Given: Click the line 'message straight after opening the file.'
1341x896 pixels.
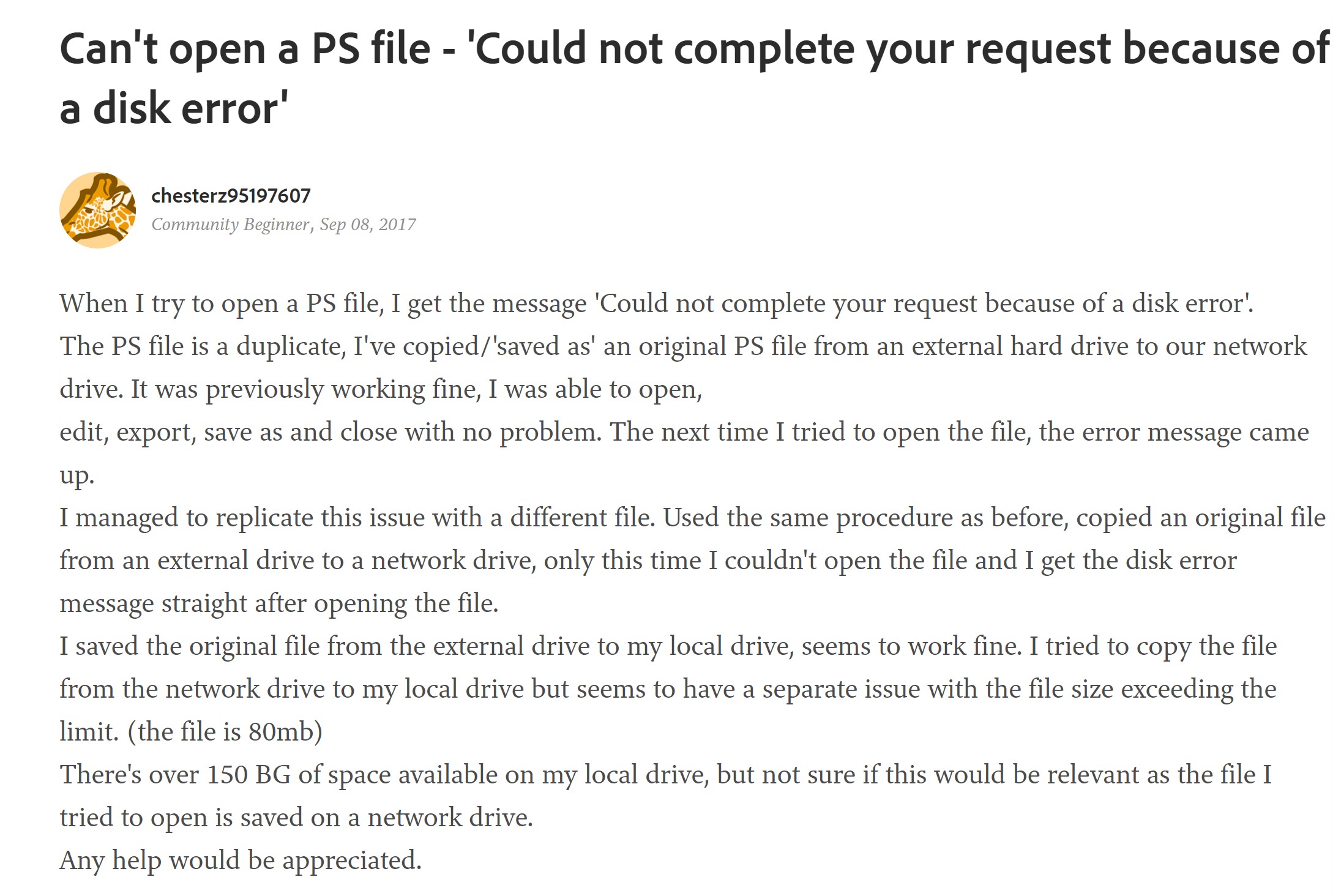Looking at the screenshot, I should tap(279, 603).
